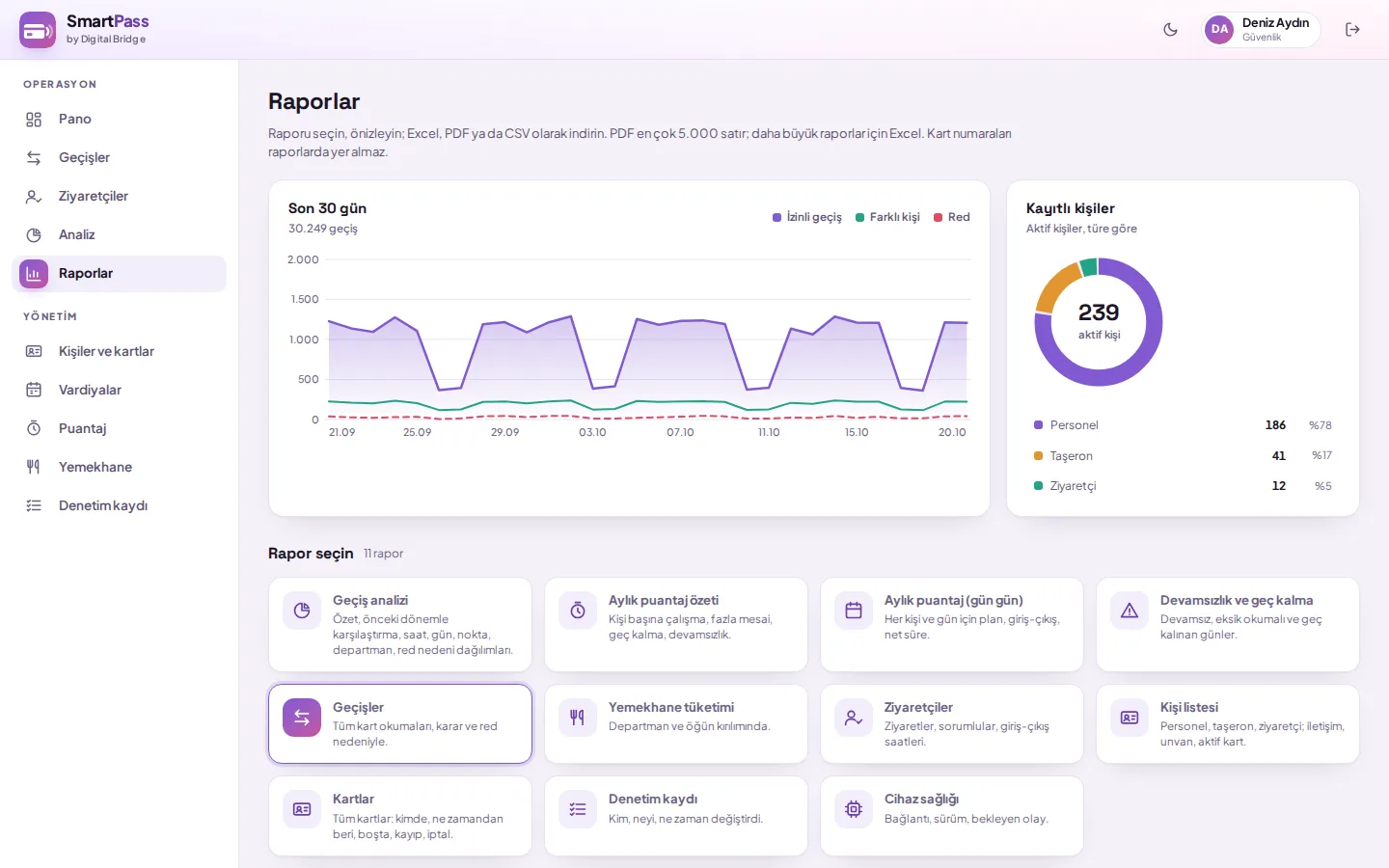Open the Deniz Aydın user profile
This screenshot has height=868, width=1389.
click(1261, 30)
